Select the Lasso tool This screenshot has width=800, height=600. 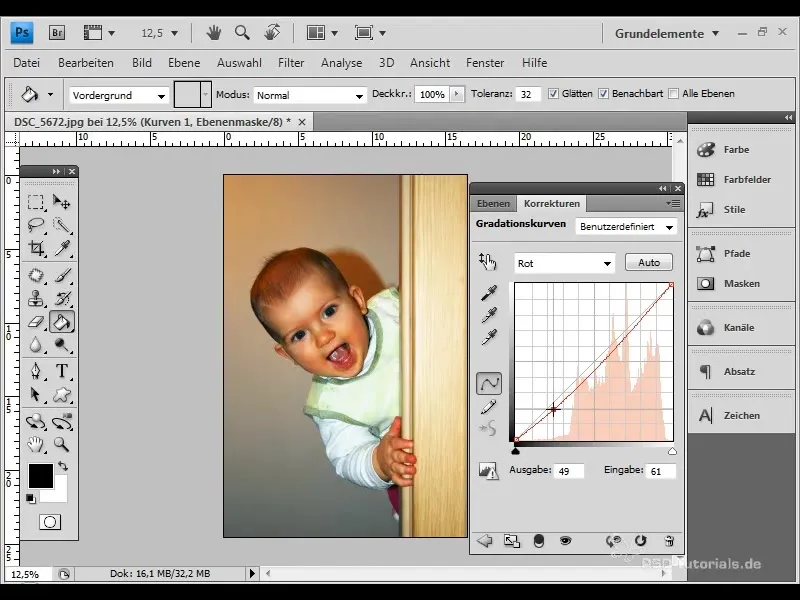35,225
